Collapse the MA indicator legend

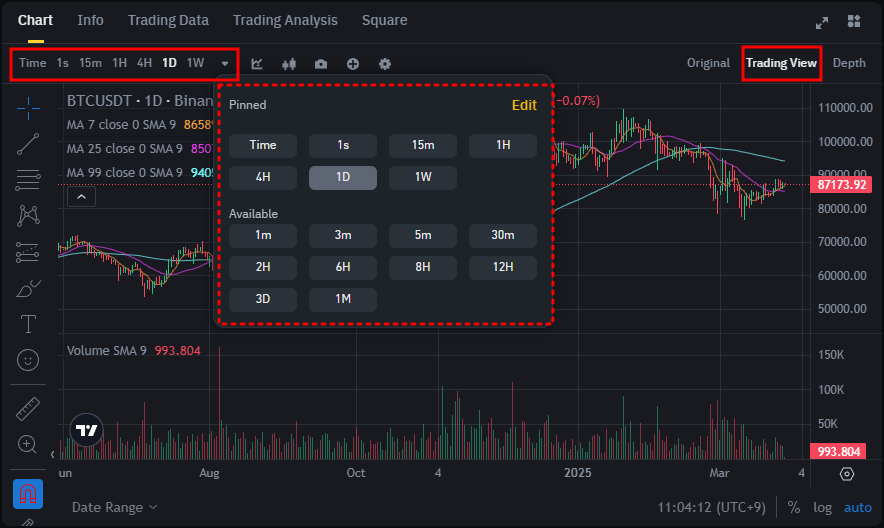pyautogui.click(x=81, y=197)
